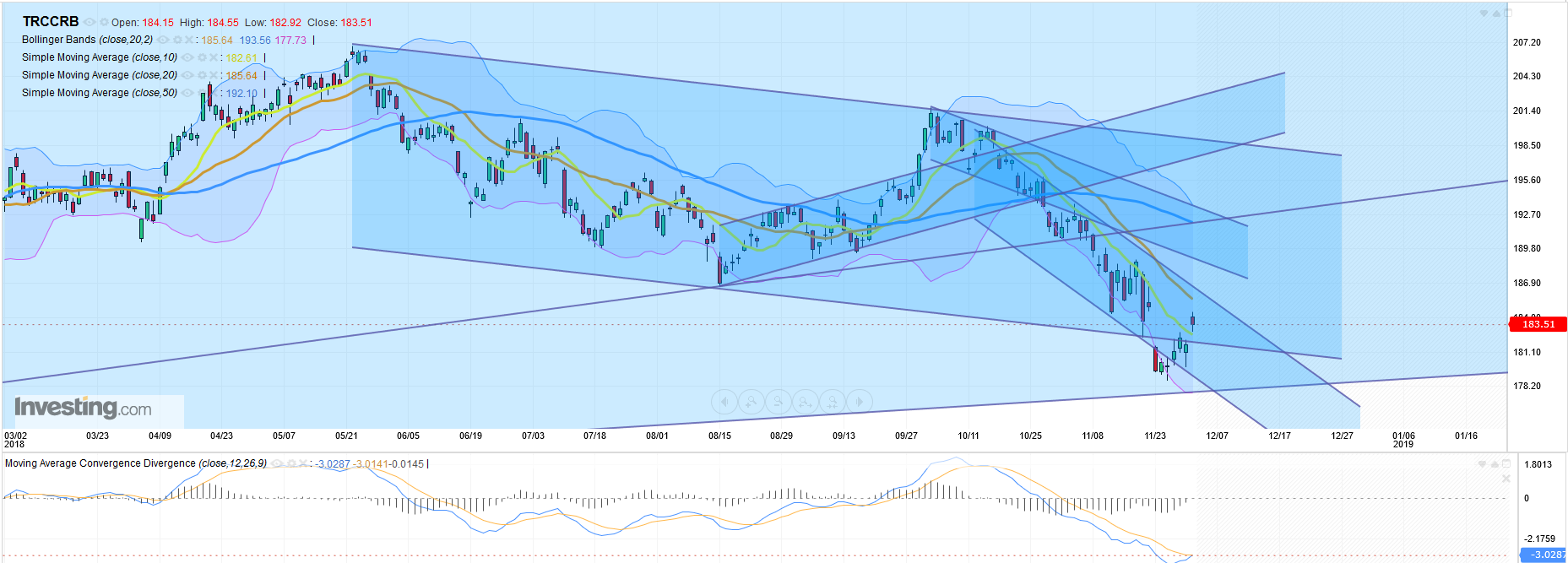This screenshot has width=1568, height=563.
Task: Move the MACD pane up with its arrow
Action: pos(1496,464)
